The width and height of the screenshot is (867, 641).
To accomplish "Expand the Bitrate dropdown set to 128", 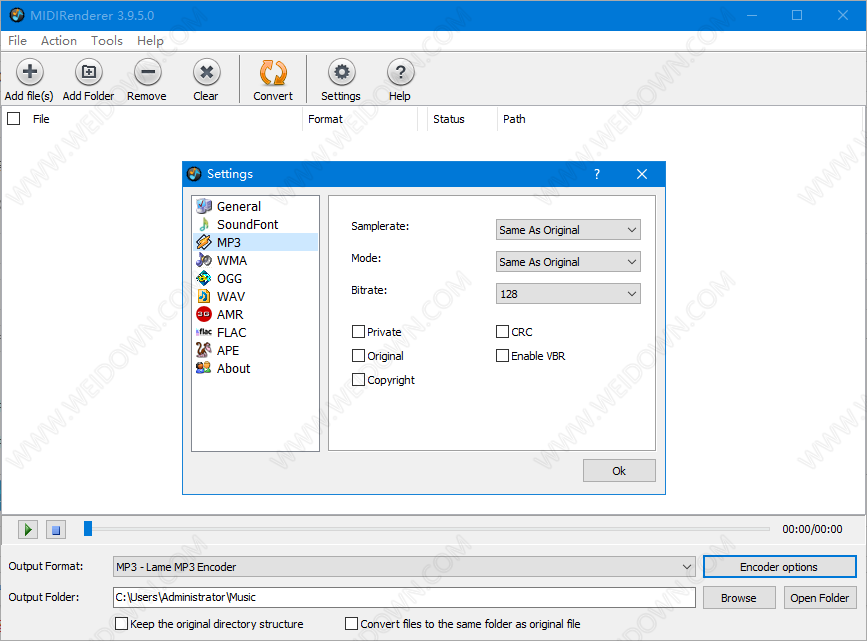I will tap(568, 294).
